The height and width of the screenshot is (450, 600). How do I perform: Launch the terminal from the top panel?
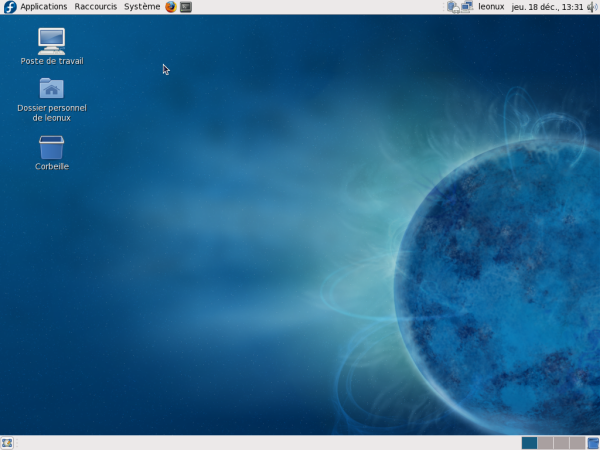click(186, 7)
